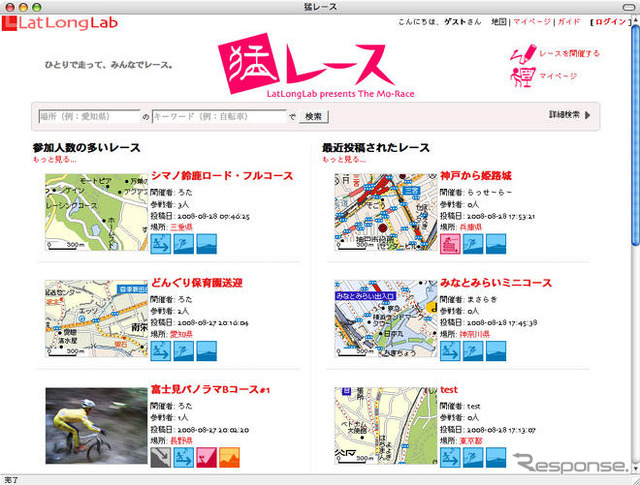Click the 猛レース Mo-Race banner logo
640x485 pixels.
click(x=317, y=66)
